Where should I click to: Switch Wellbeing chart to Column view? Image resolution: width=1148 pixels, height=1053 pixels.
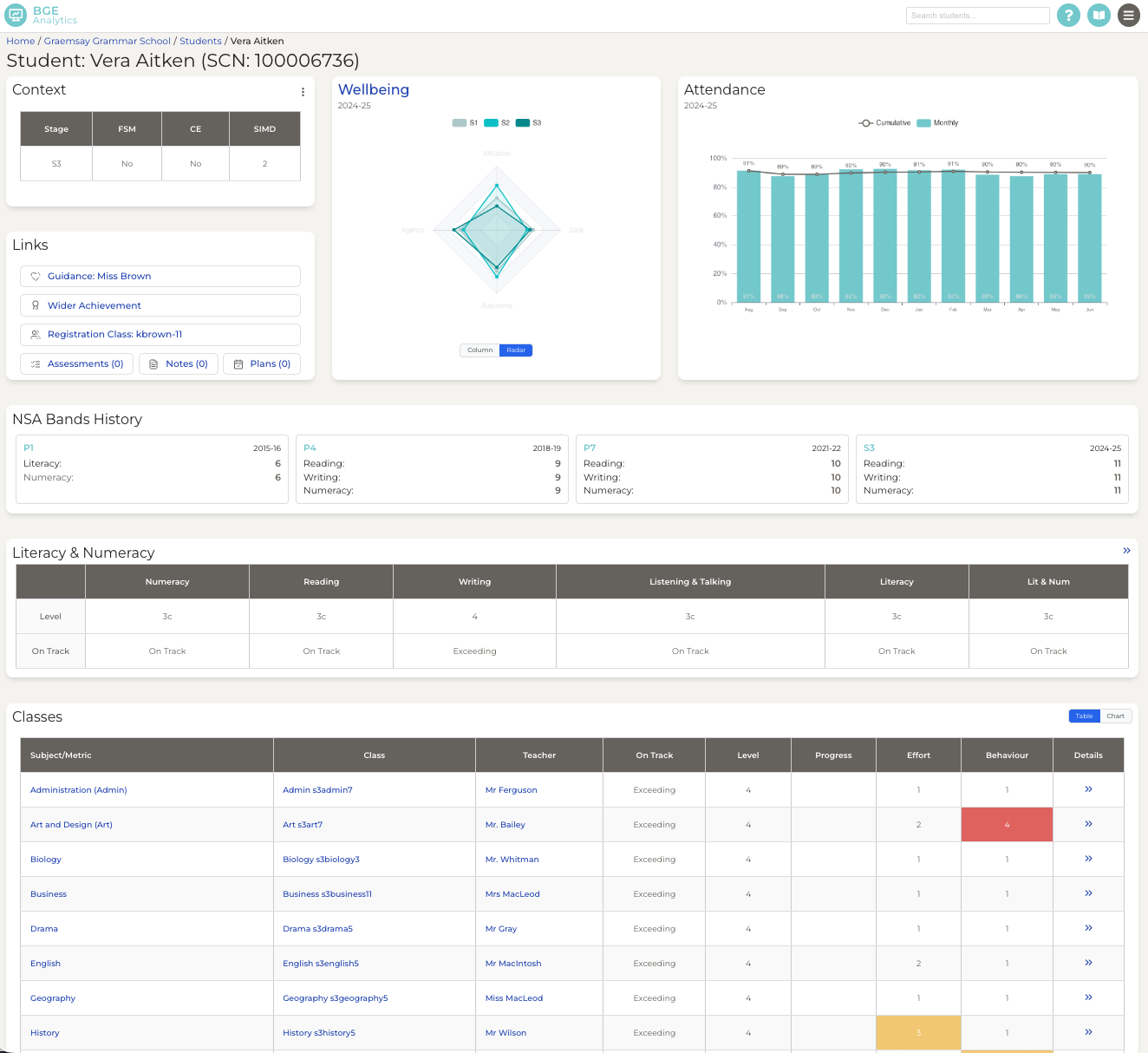(x=479, y=350)
